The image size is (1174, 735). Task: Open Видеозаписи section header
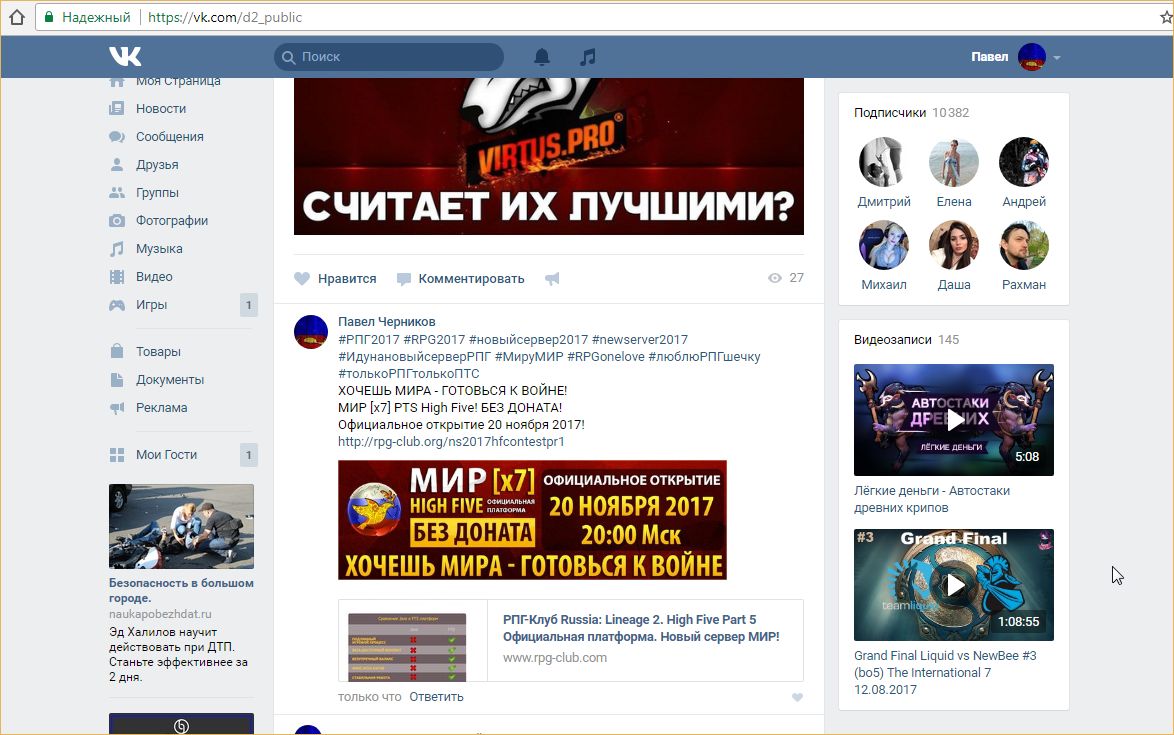(x=892, y=340)
